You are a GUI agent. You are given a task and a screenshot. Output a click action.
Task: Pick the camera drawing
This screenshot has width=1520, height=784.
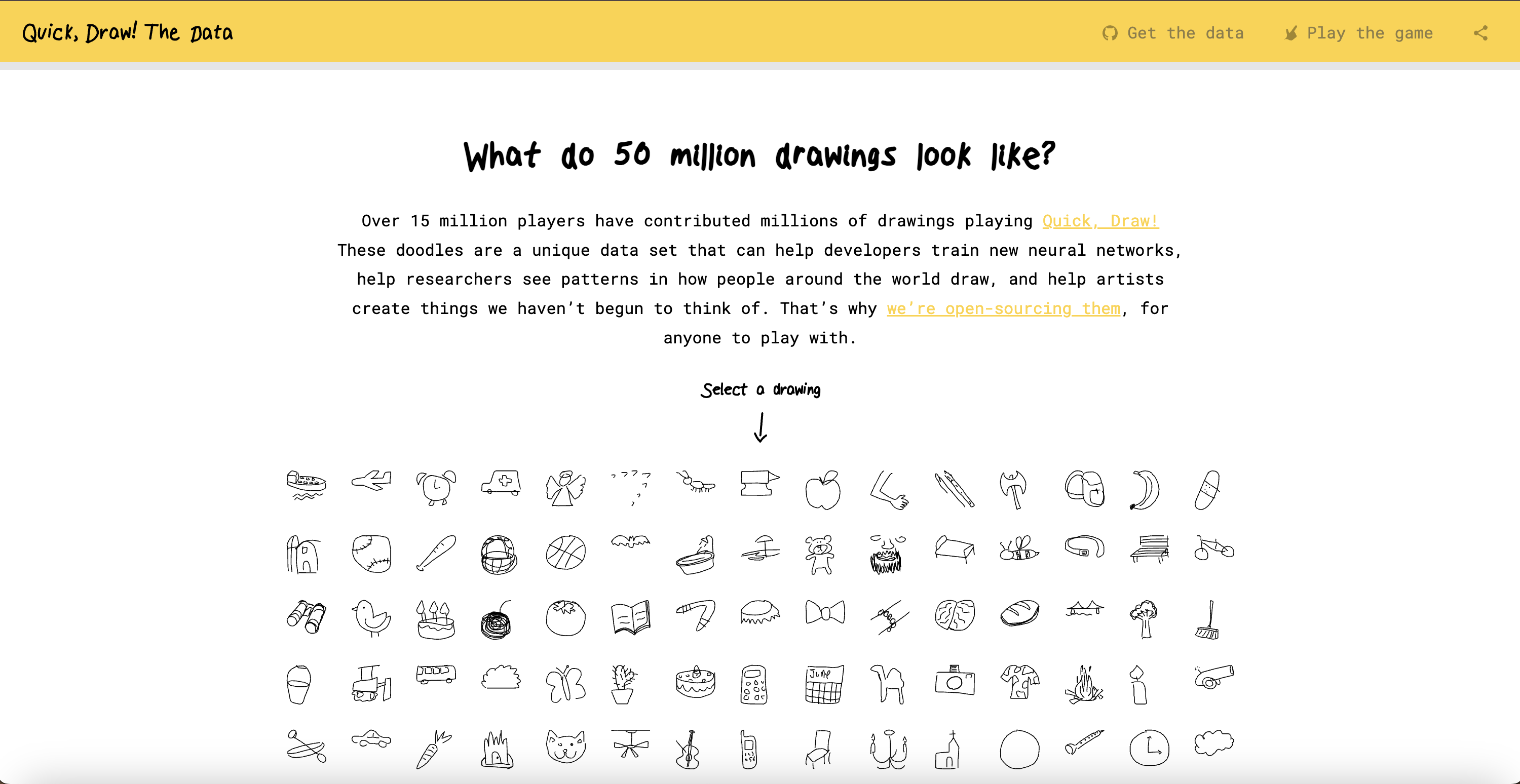tap(955, 680)
